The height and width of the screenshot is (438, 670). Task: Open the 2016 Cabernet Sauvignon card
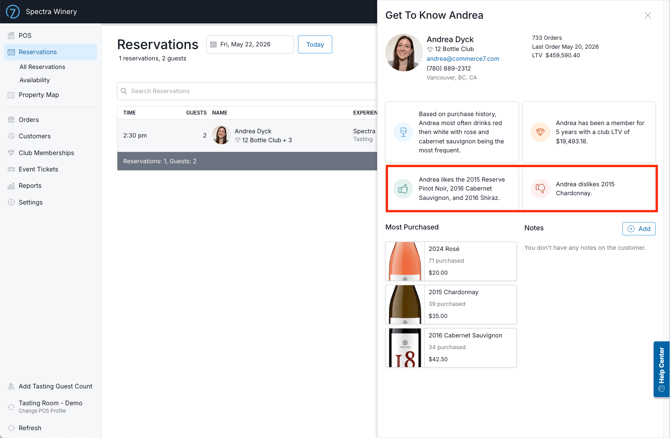tap(451, 348)
